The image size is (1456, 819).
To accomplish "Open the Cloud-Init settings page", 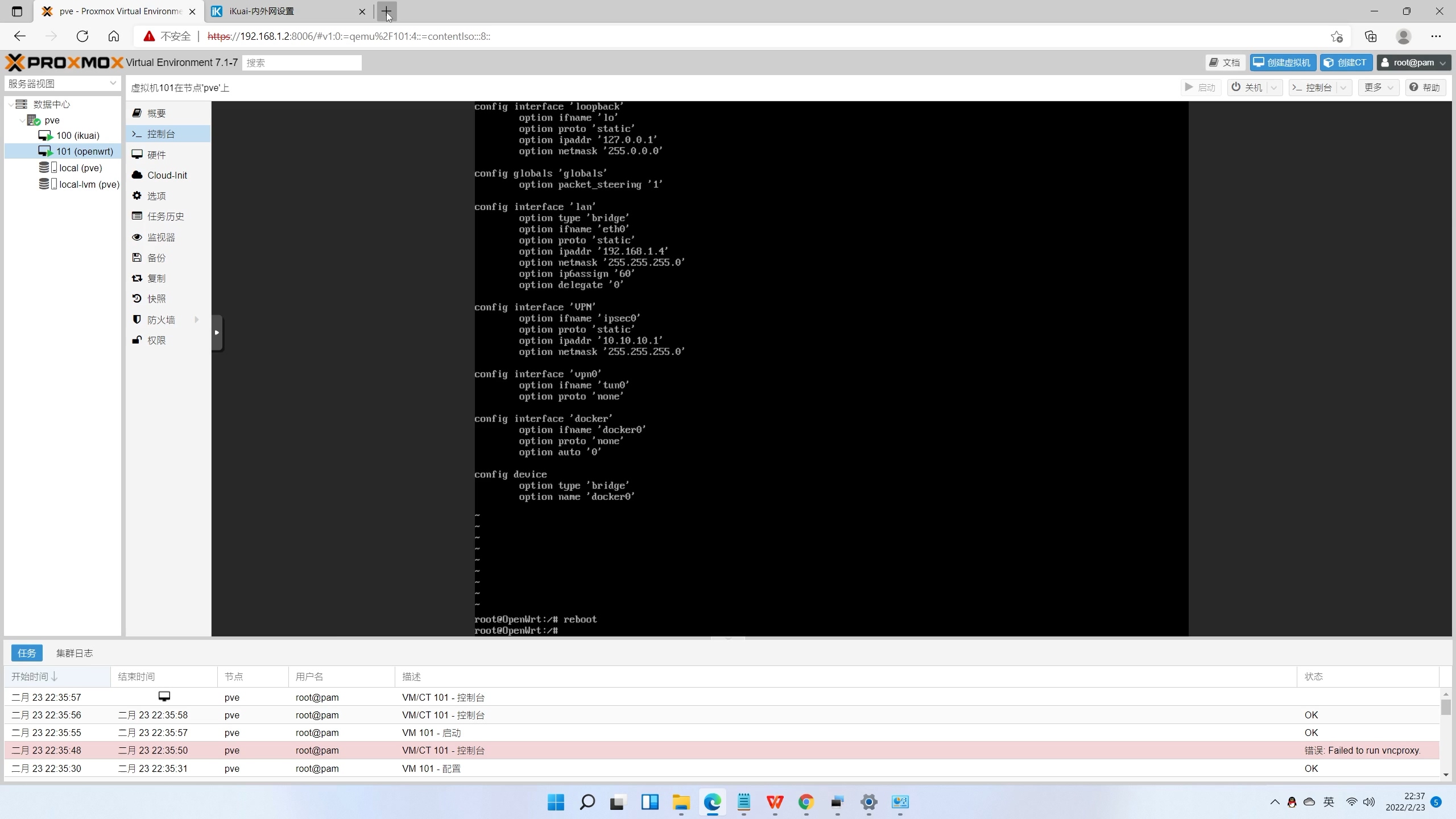I will (167, 175).
